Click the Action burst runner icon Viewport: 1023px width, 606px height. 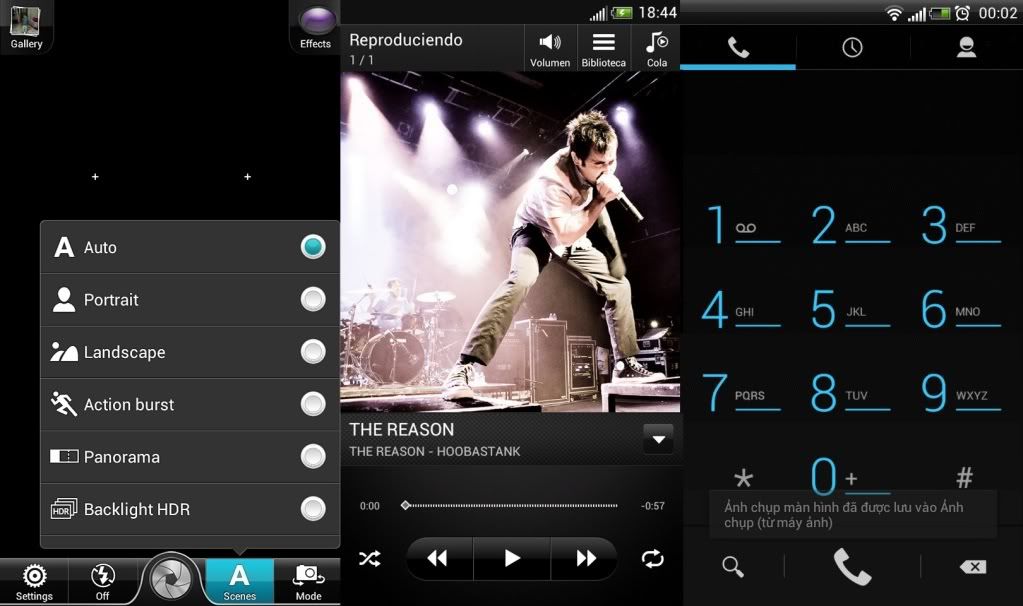[64, 404]
